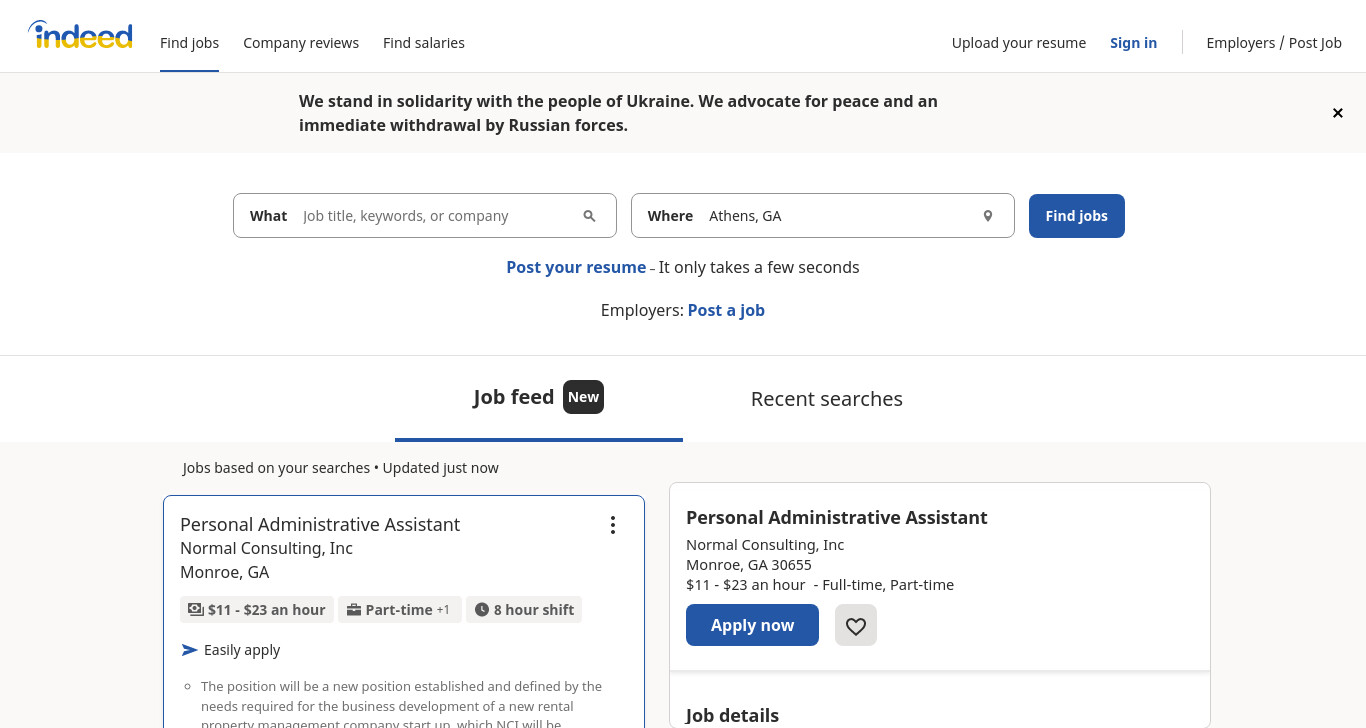Select the Job feed tab
The height and width of the screenshot is (728, 1366).
[x=539, y=398]
